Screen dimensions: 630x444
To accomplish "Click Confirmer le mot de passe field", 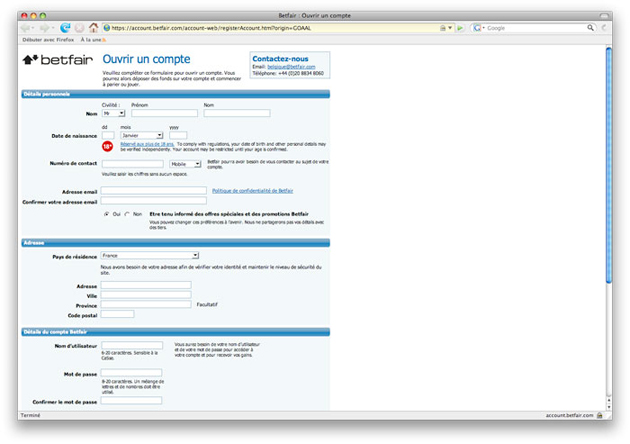I will click(x=131, y=400).
